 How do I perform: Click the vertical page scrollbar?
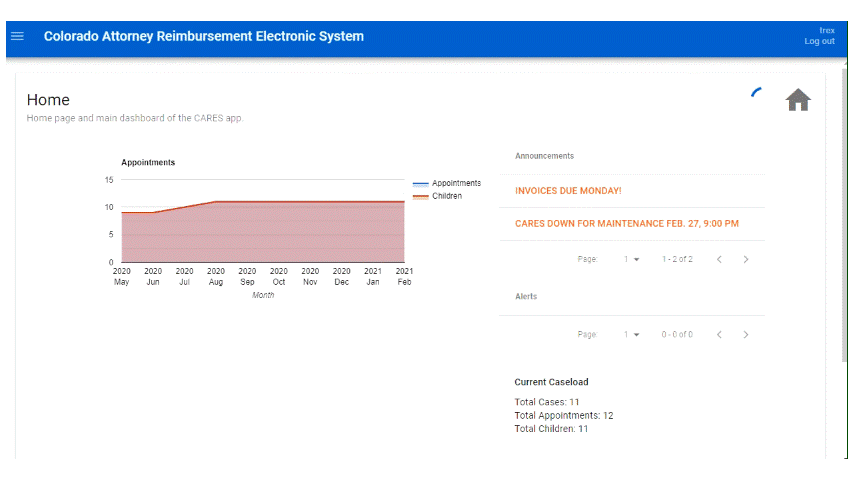pyautogui.click(x=844, y=212)
